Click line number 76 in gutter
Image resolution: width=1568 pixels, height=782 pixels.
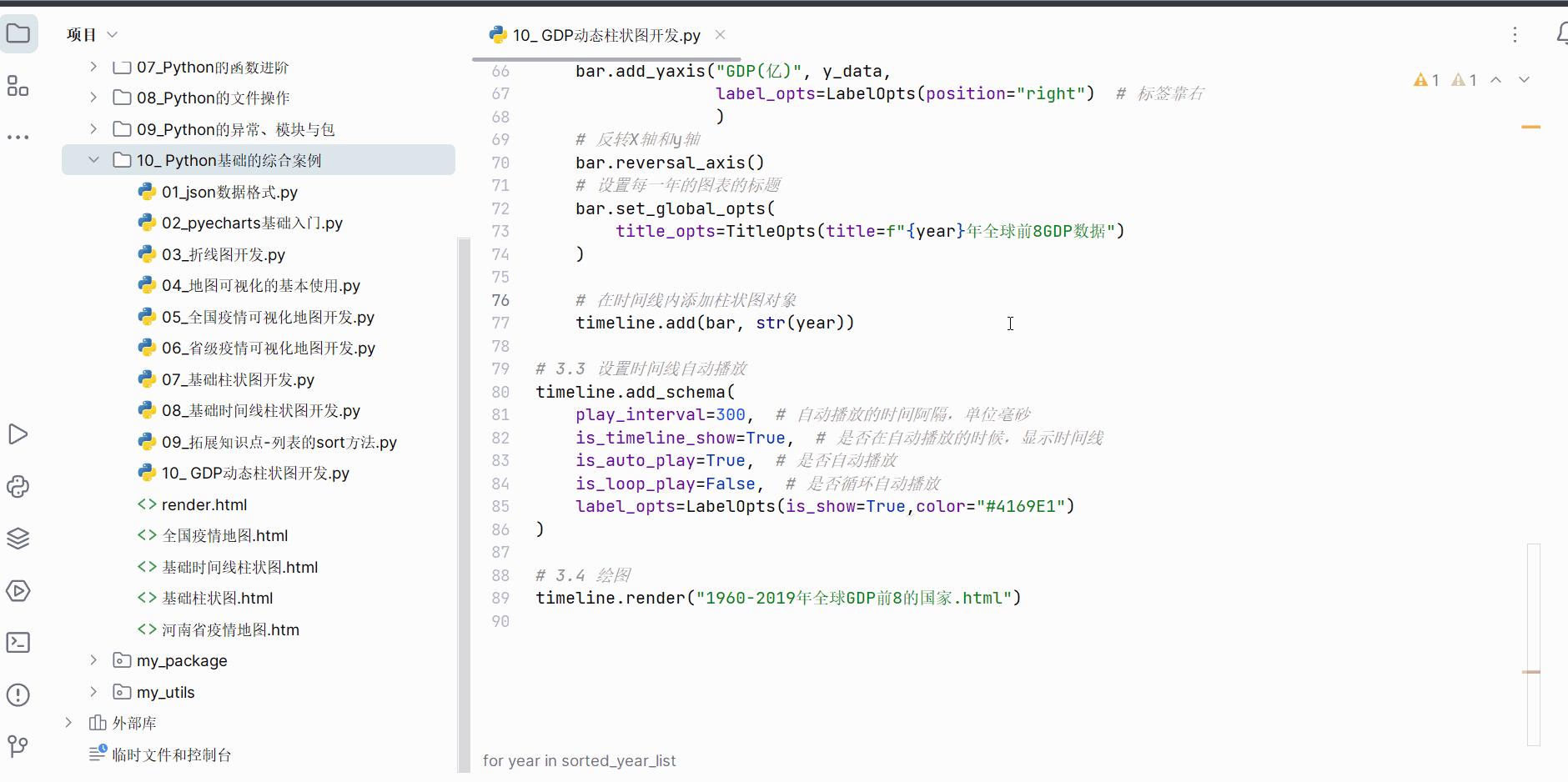pos(500,300)
